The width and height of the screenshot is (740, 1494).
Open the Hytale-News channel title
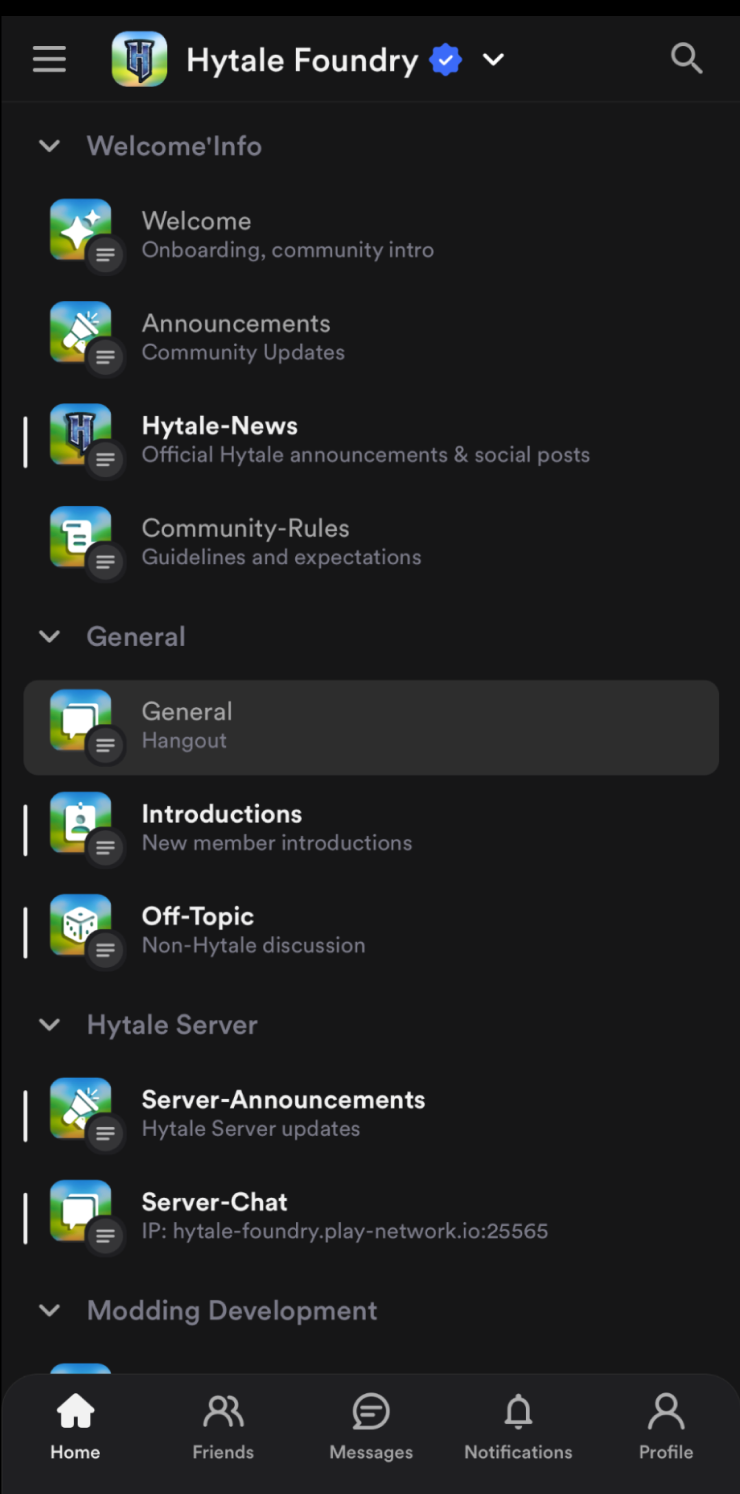click(x=220, y=426)
